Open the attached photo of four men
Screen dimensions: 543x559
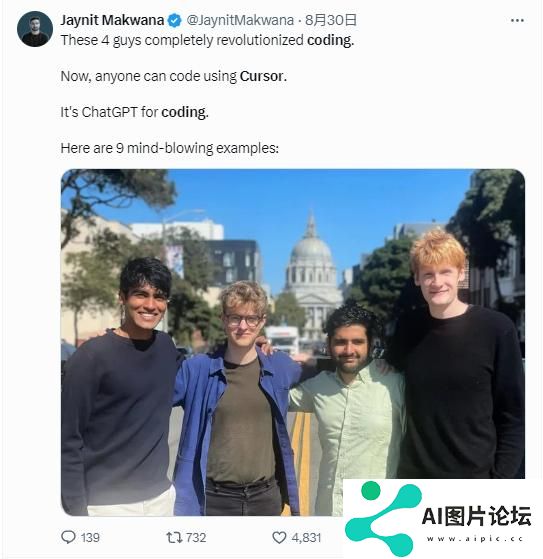293,342
